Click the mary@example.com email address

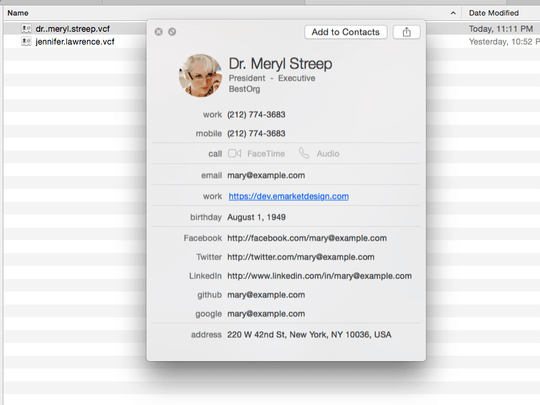click(266, 175)
